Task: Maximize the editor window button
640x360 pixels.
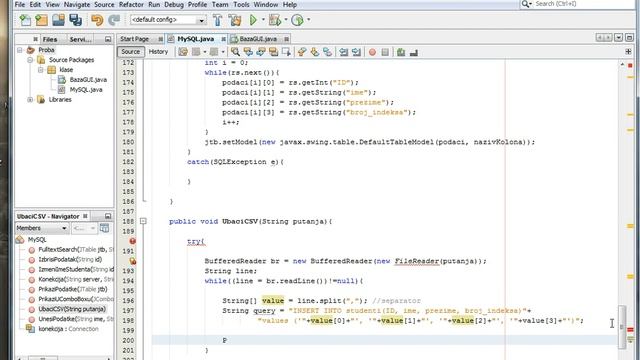Action: [x=629, y=38]
